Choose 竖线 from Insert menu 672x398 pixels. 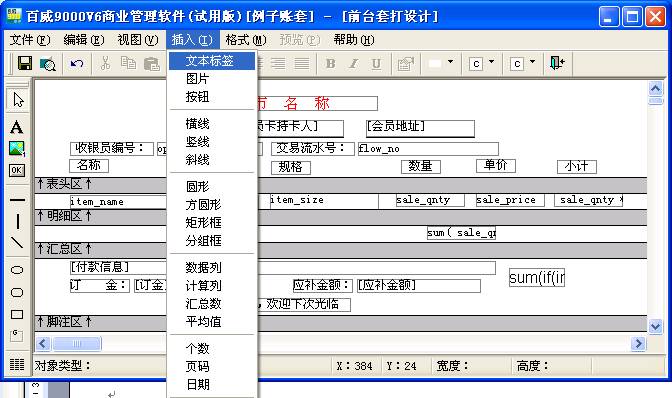coord(212,142)
